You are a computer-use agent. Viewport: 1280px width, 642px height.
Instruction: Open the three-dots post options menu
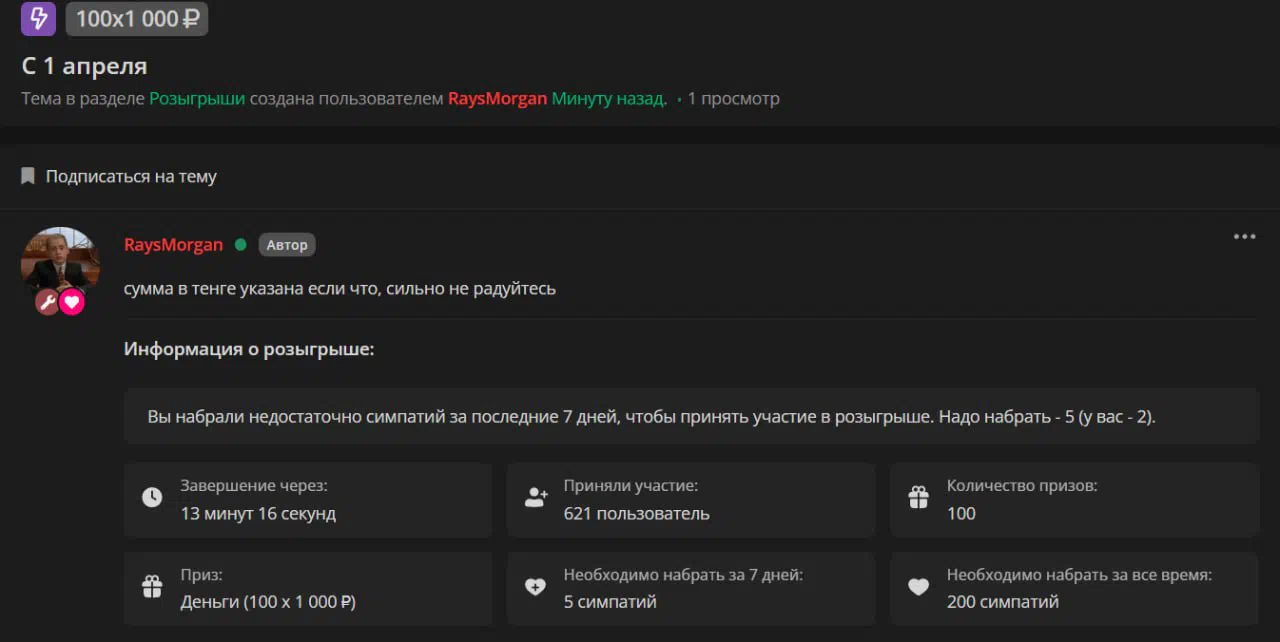pos(1244,237)
